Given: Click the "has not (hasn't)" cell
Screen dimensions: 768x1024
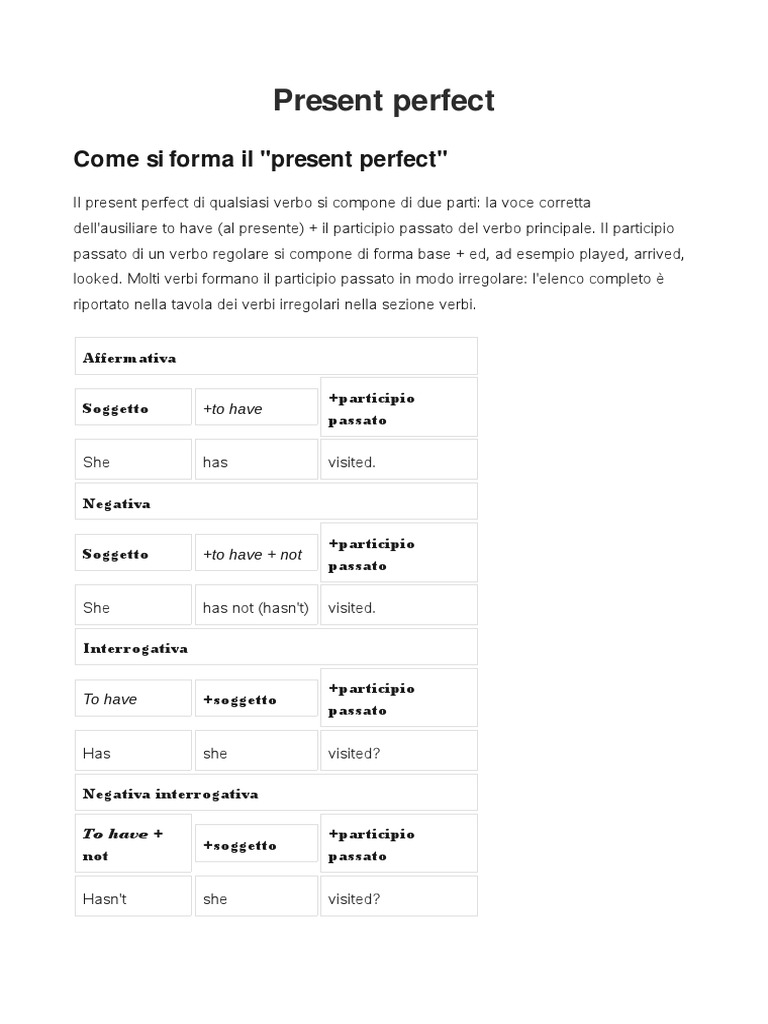Looking at the screenshot, I should 256,607.
